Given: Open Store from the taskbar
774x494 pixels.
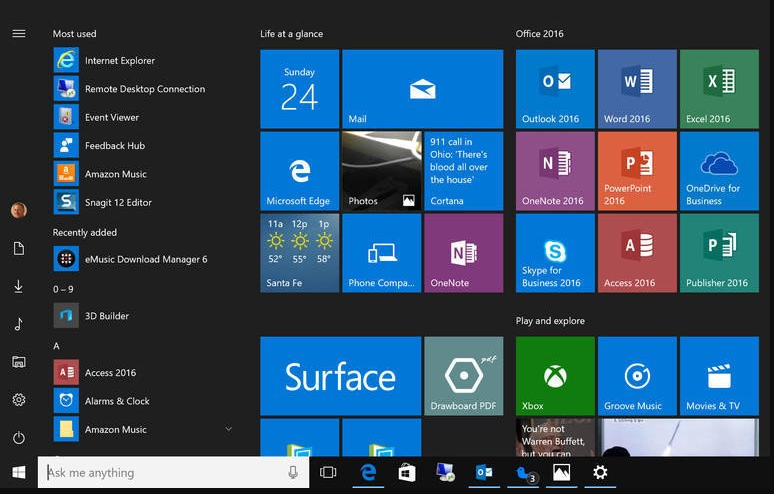Looking at the screenshot, I should click(407, 472).
